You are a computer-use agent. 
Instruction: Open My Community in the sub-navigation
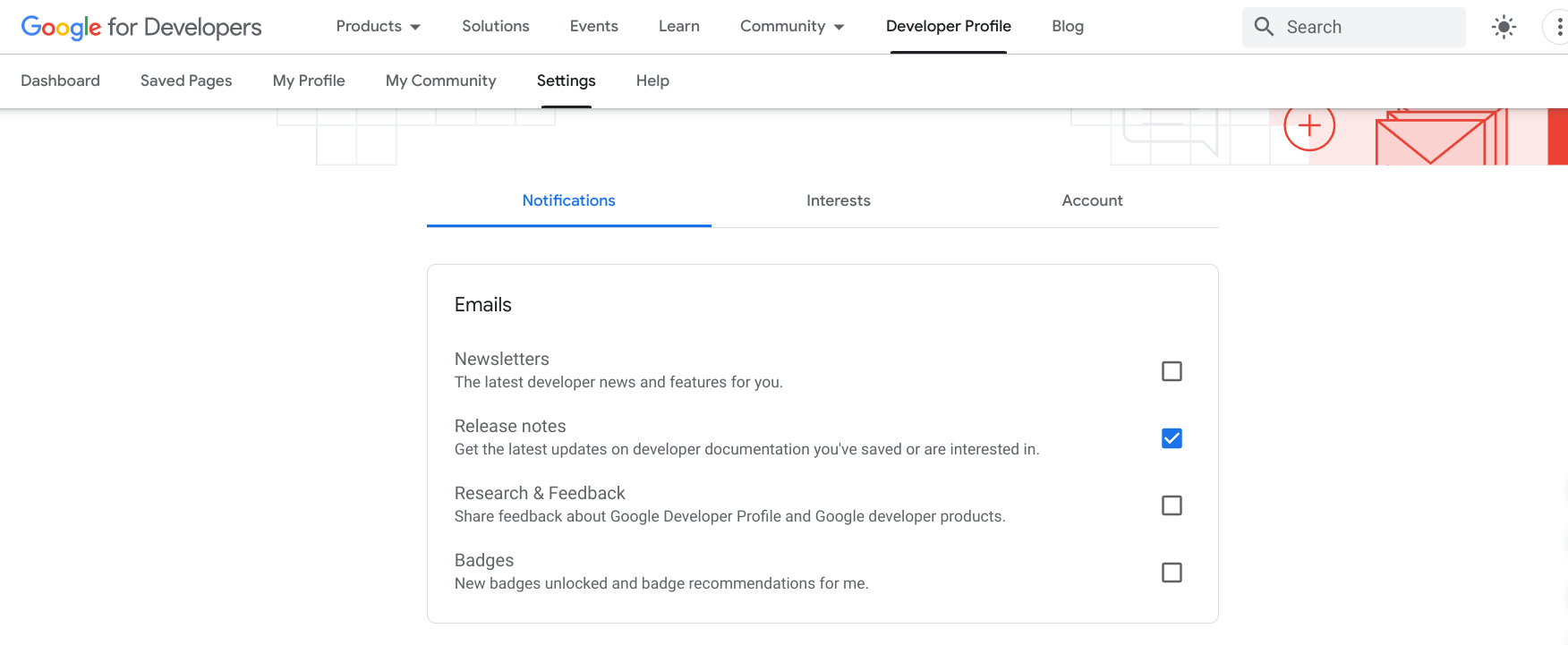(440, 81)
